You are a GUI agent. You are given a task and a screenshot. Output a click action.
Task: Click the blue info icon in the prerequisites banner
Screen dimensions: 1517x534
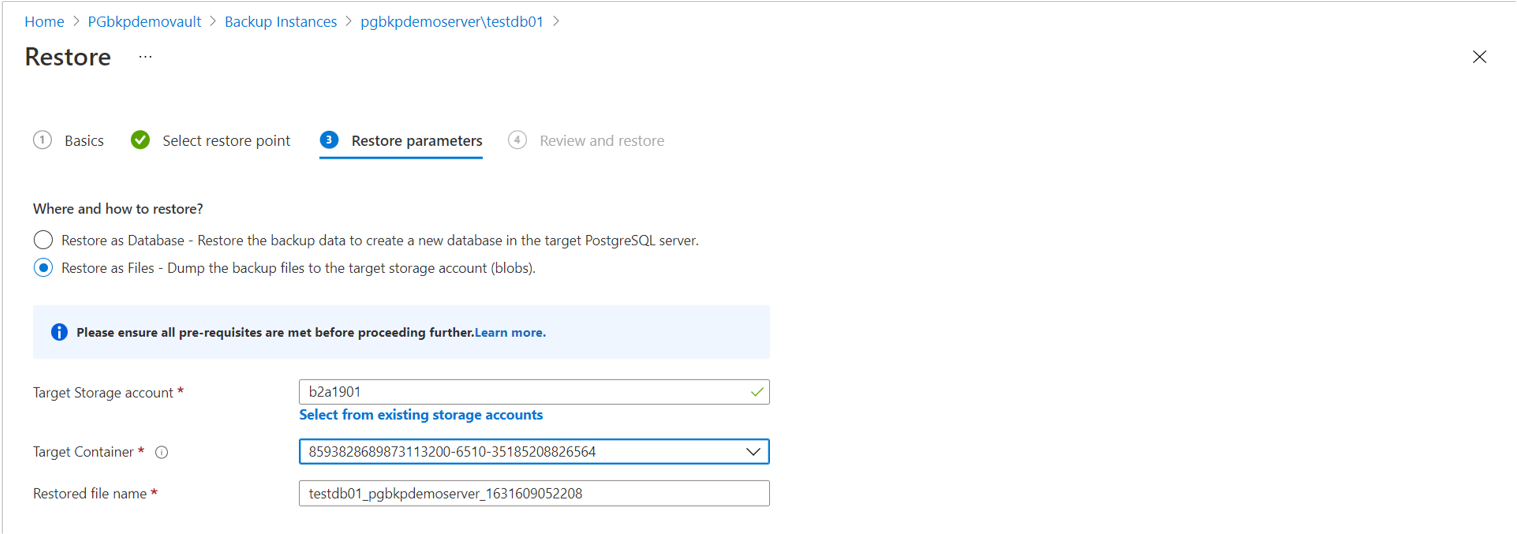(x=59, y=332)
